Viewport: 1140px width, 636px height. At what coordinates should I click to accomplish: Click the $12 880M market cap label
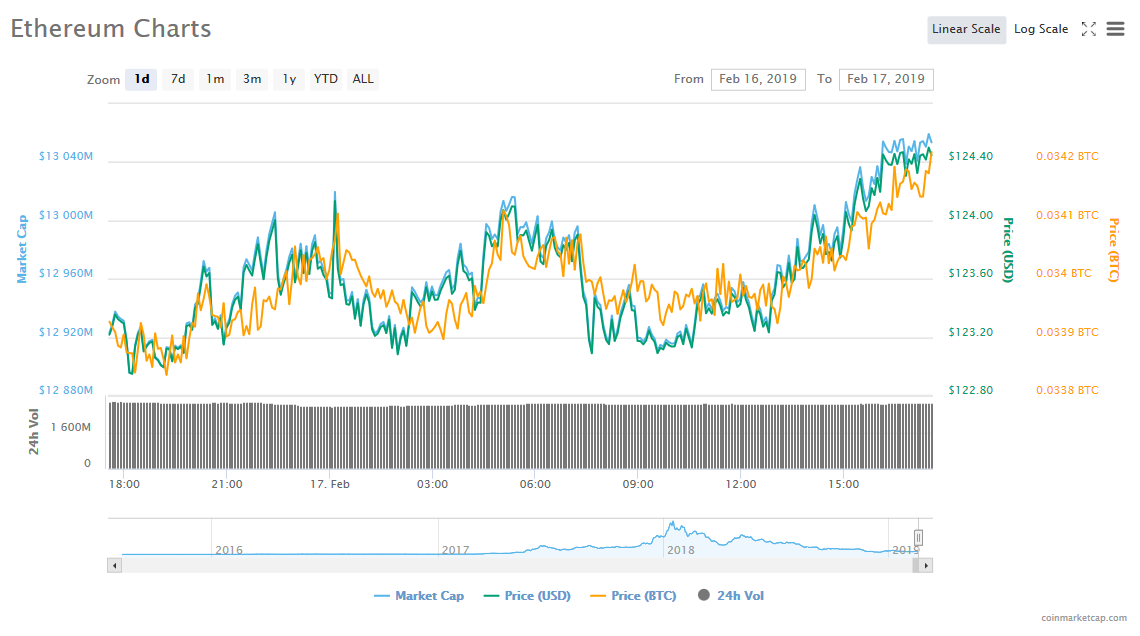coord(66,390)
